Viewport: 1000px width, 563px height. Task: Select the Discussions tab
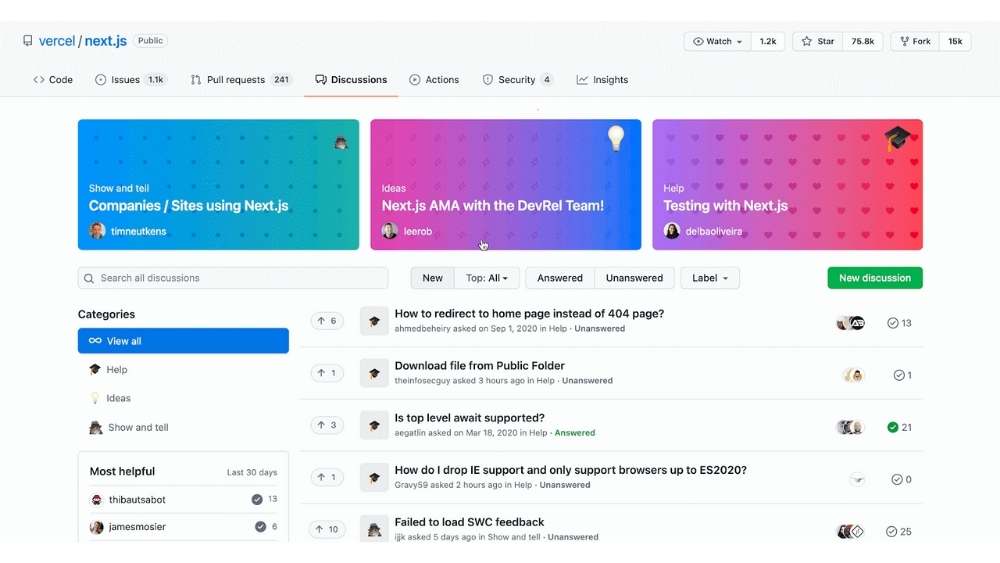click(351, 80)
